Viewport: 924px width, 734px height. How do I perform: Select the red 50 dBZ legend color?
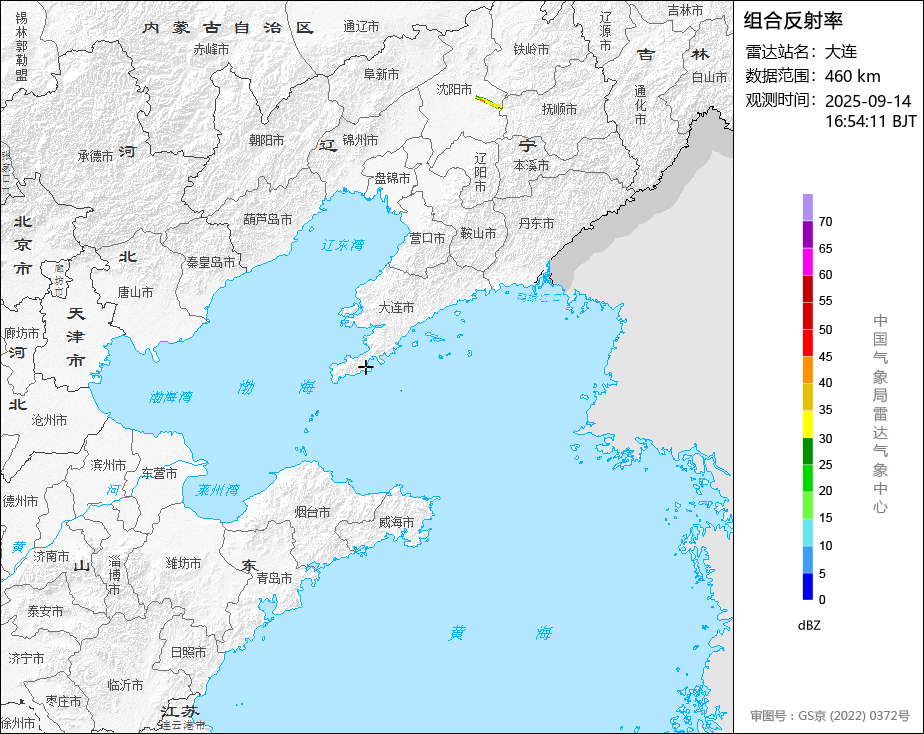pyautogui.click(x=807, y=343)
